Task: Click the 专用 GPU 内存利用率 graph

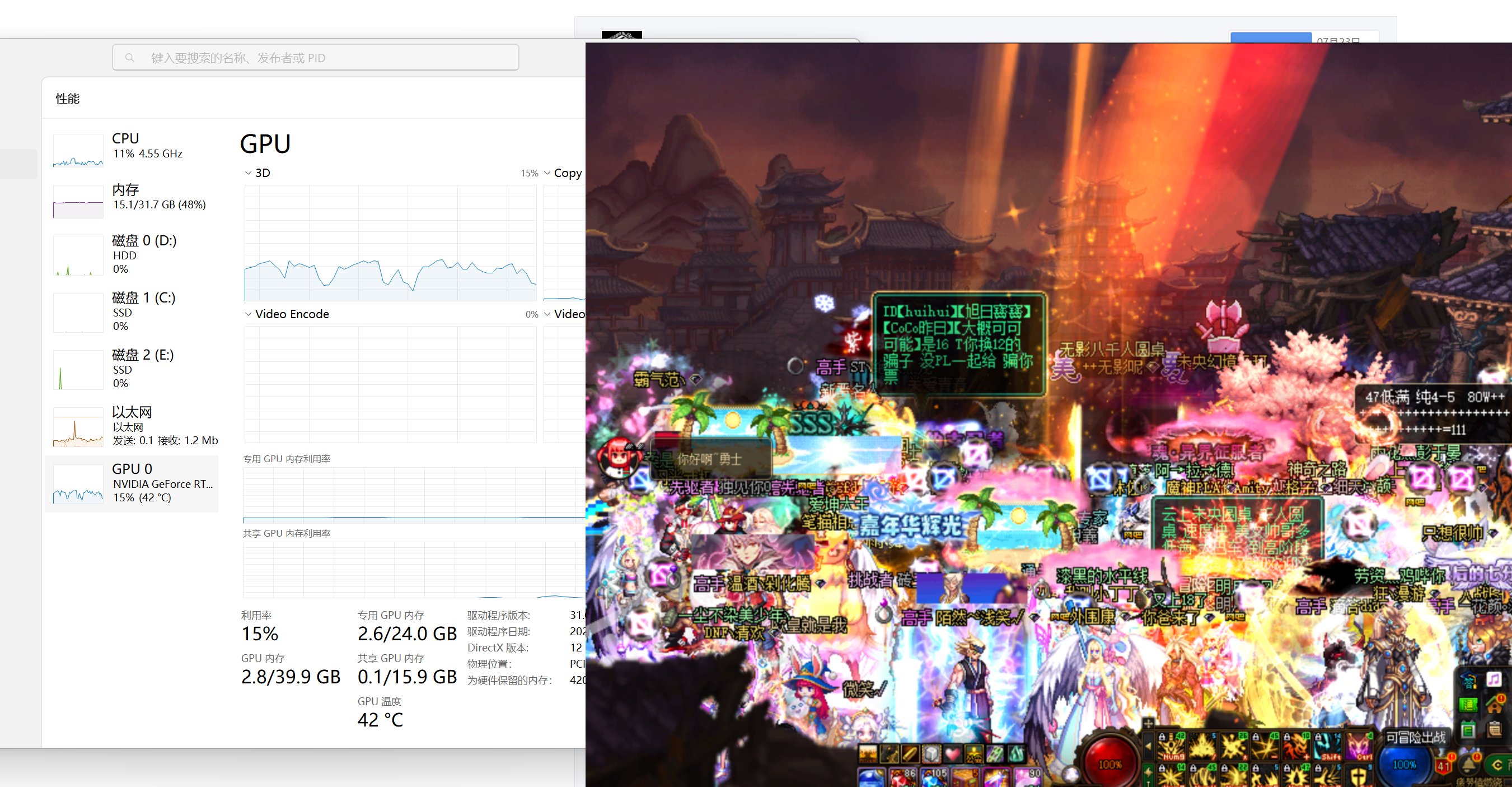Action: click(414, 495)
